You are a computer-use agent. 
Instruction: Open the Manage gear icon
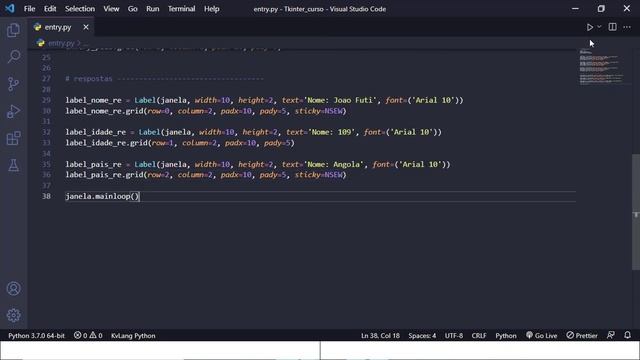click(x=13, y=315)
